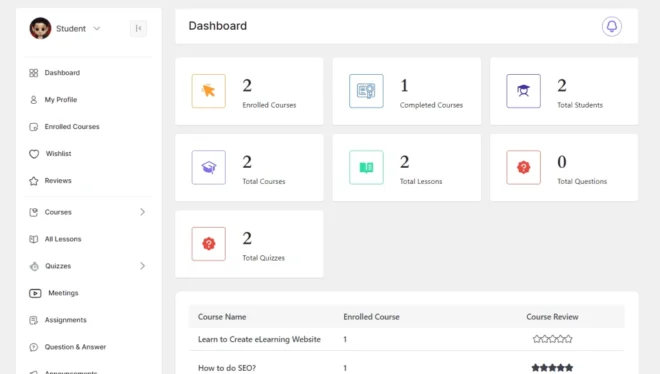The width and height of the screenshot is (660, 374).
Task: Click the Total Students graduate icon
Action: pos(524,91)
